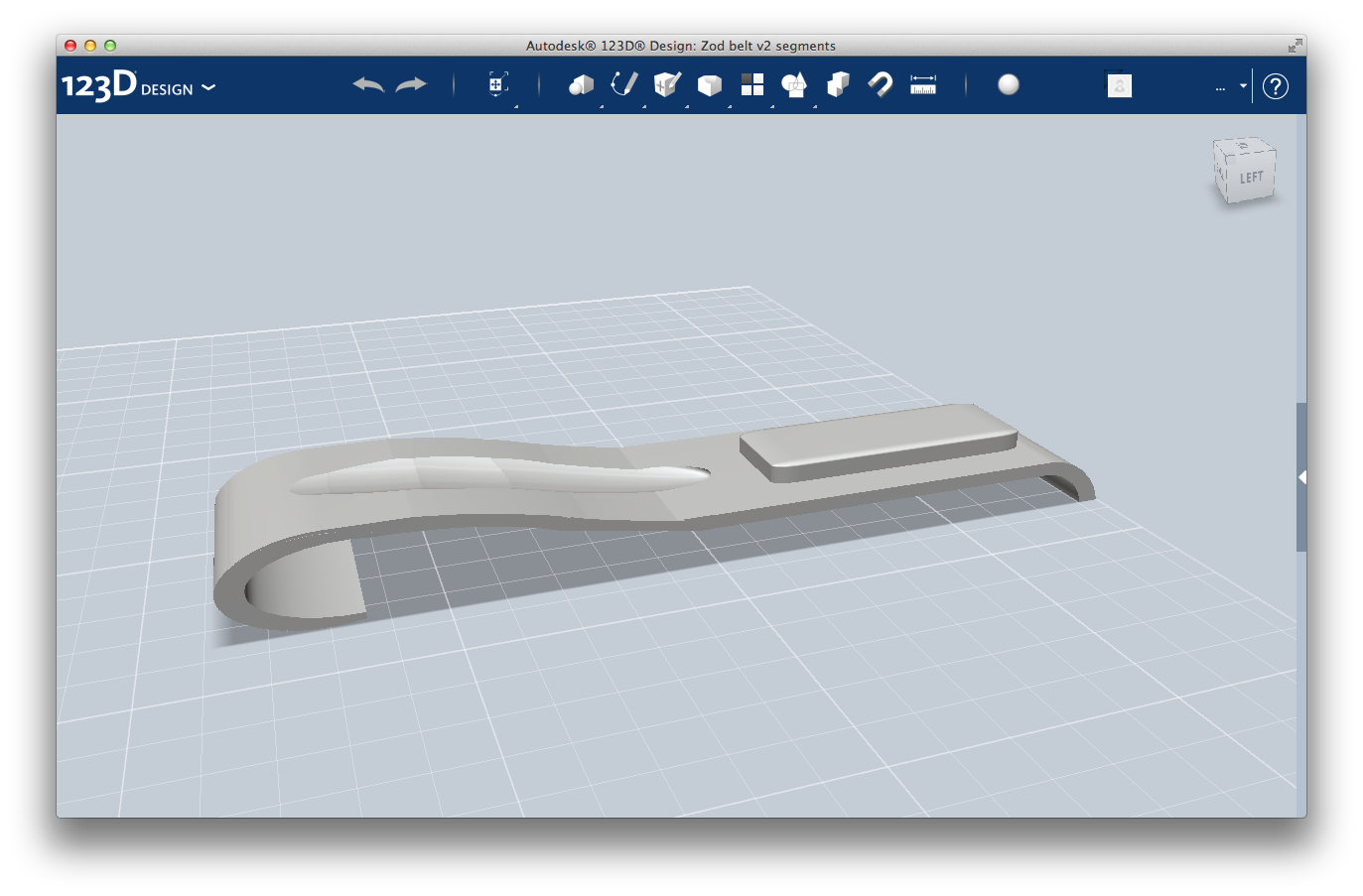Open the Pattern tool
1363x896 pixels.
752,85
